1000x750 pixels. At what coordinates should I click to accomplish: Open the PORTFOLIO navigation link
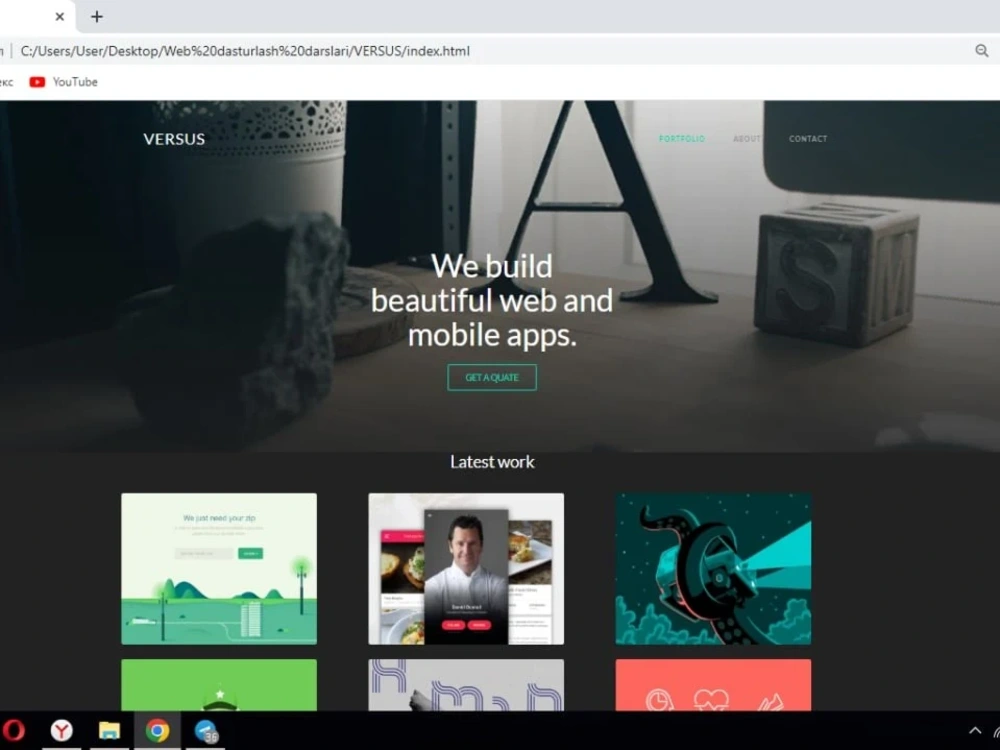coord(682,139)
